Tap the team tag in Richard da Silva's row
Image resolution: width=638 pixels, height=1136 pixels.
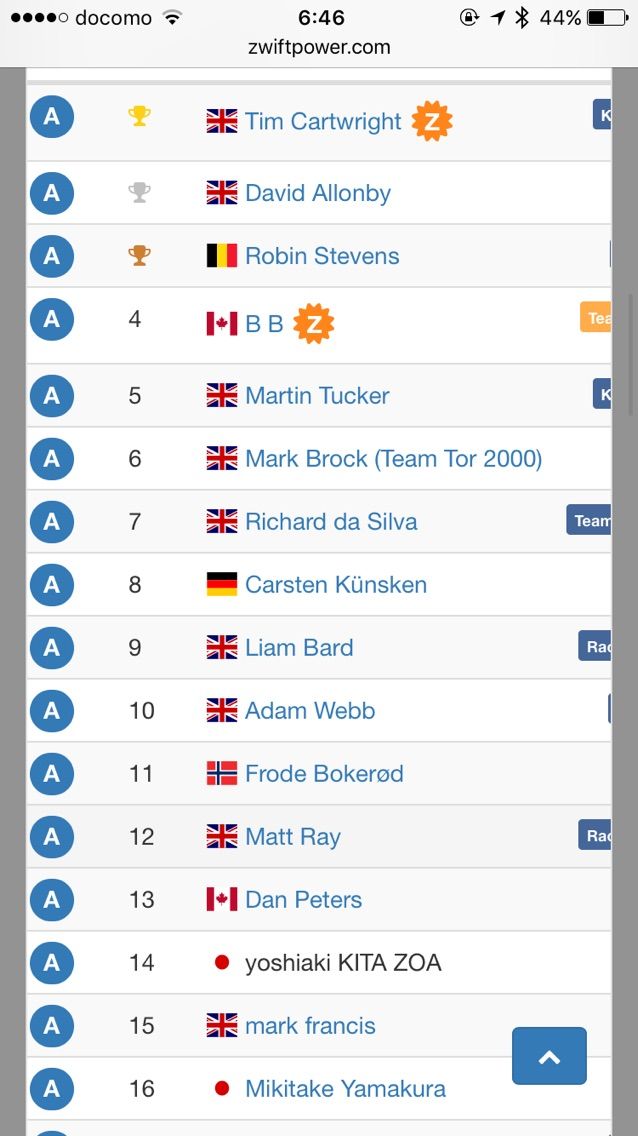tap(590, 520)
